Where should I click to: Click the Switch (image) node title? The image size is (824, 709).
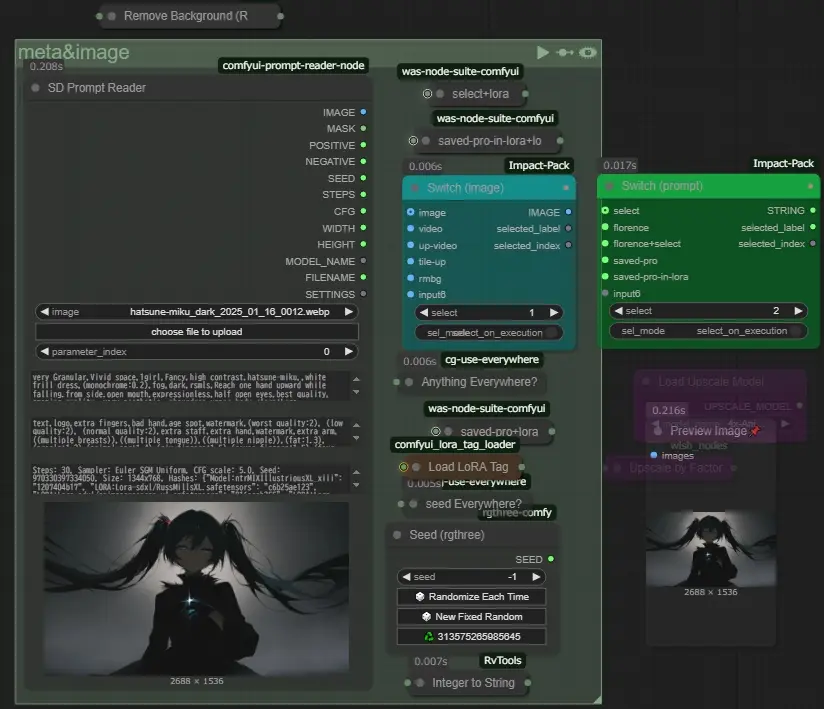point(465,188)
